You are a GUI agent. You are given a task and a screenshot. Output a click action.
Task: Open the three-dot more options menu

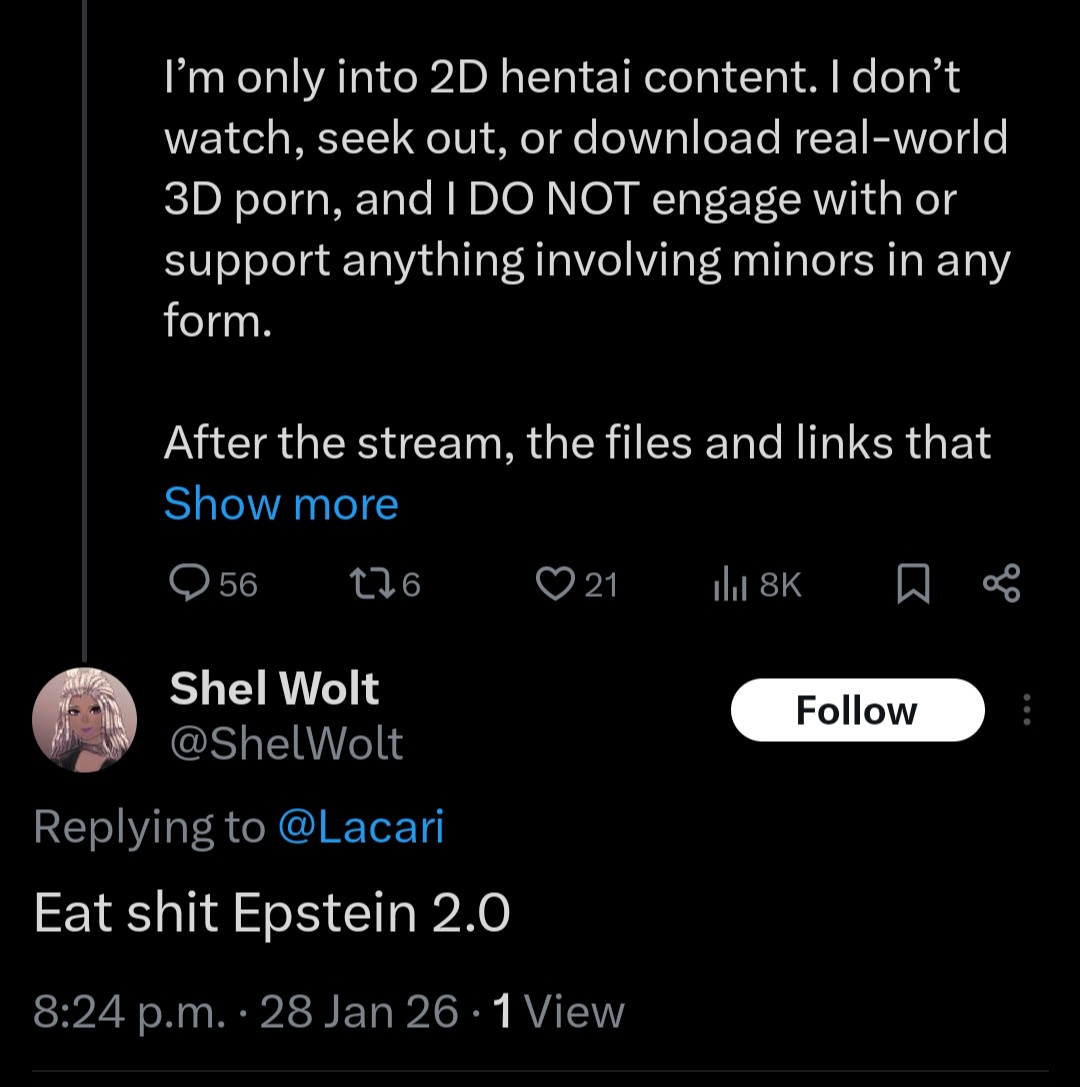pos(1027,710)
